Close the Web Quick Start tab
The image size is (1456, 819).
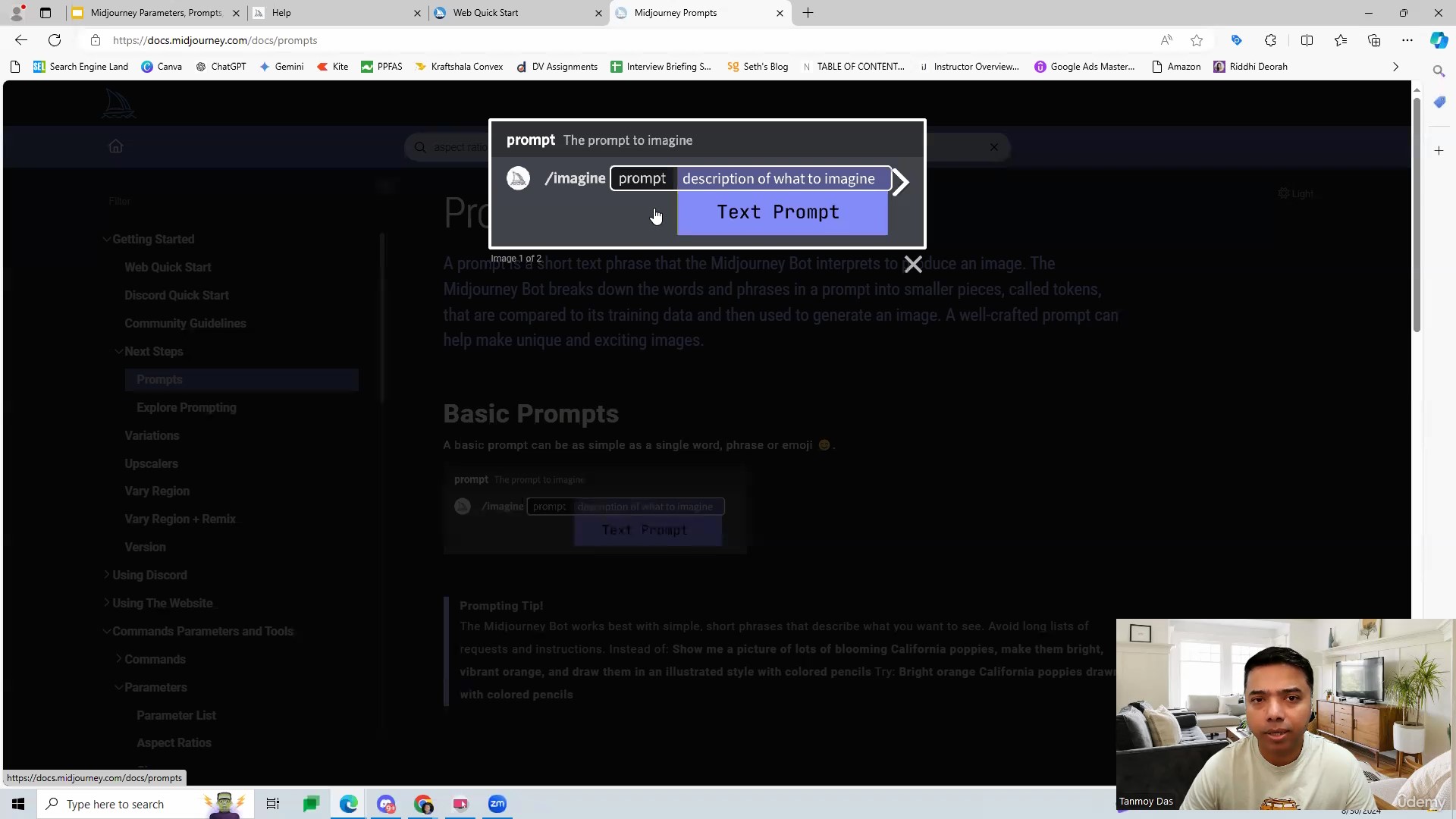coord(598,13)
